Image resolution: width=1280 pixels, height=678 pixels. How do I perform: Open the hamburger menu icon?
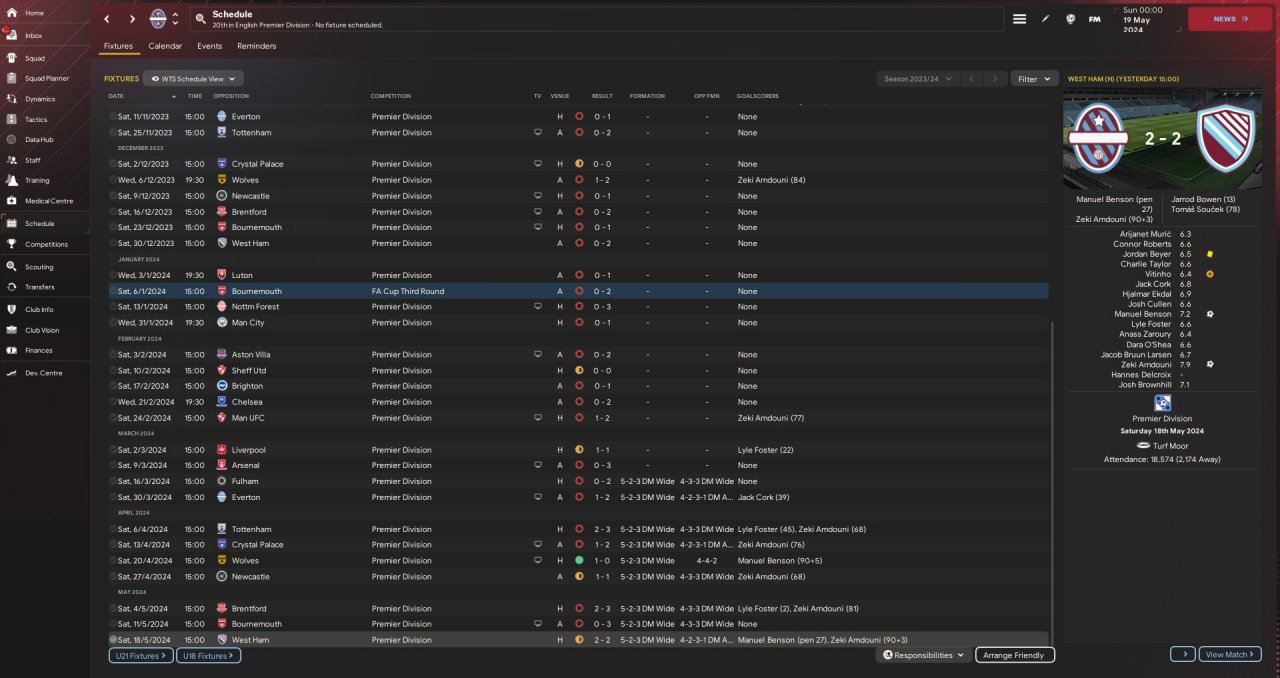pyautogui.click(x=1019, y=19)
